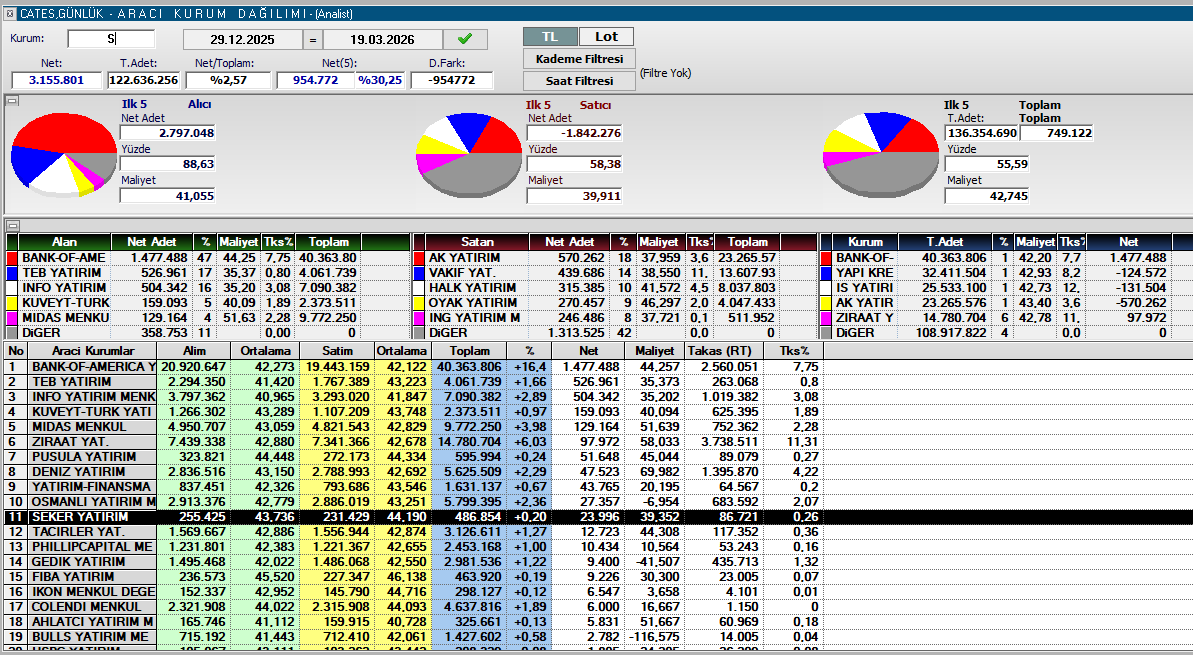Click Toplam T.Adet value 136.354.690
The height and width of the screenshot is (655, 1193).
pyautogui.click(x=981, y=133)
